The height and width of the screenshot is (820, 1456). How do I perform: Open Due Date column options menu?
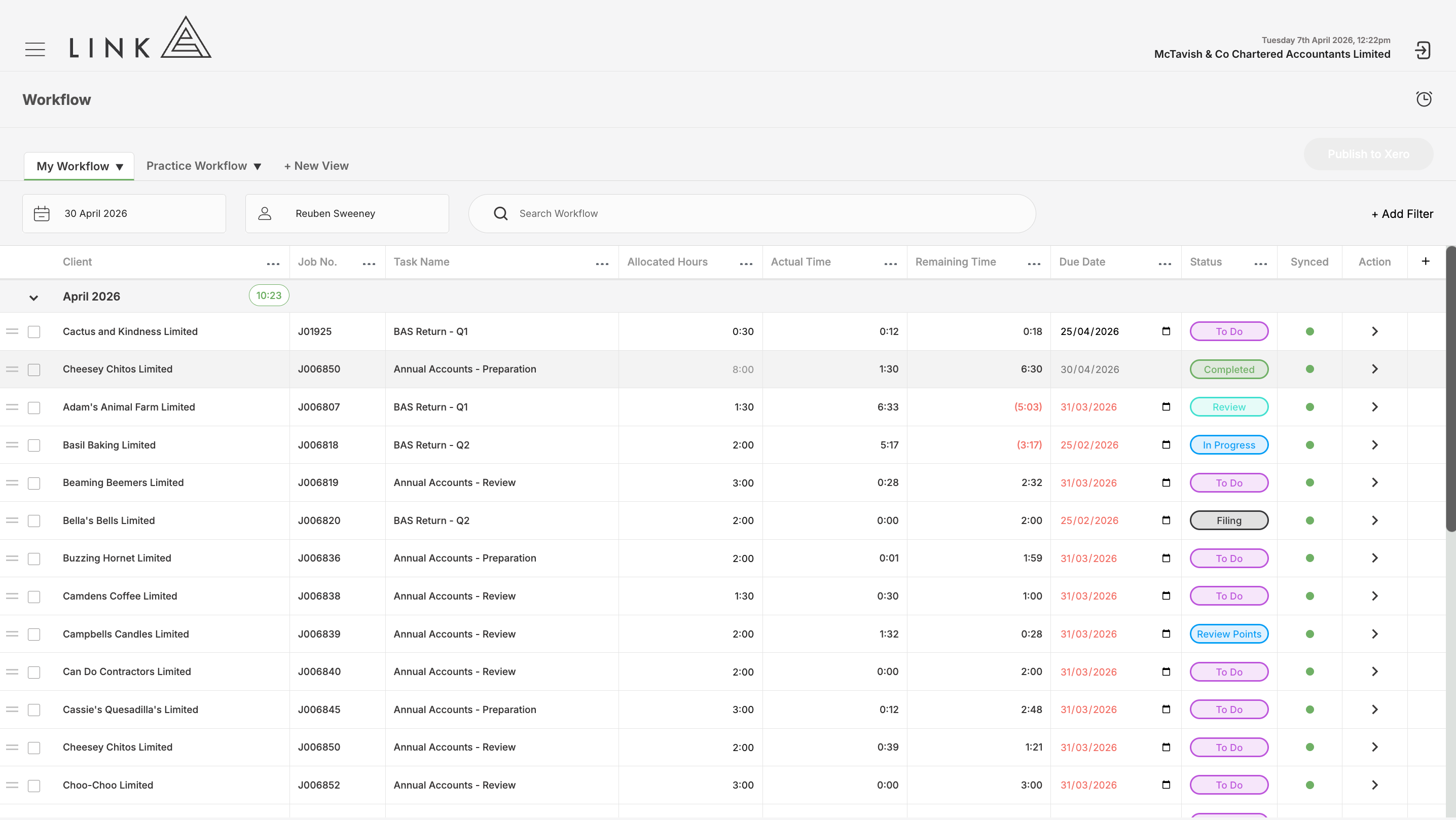click(1165, 264)
